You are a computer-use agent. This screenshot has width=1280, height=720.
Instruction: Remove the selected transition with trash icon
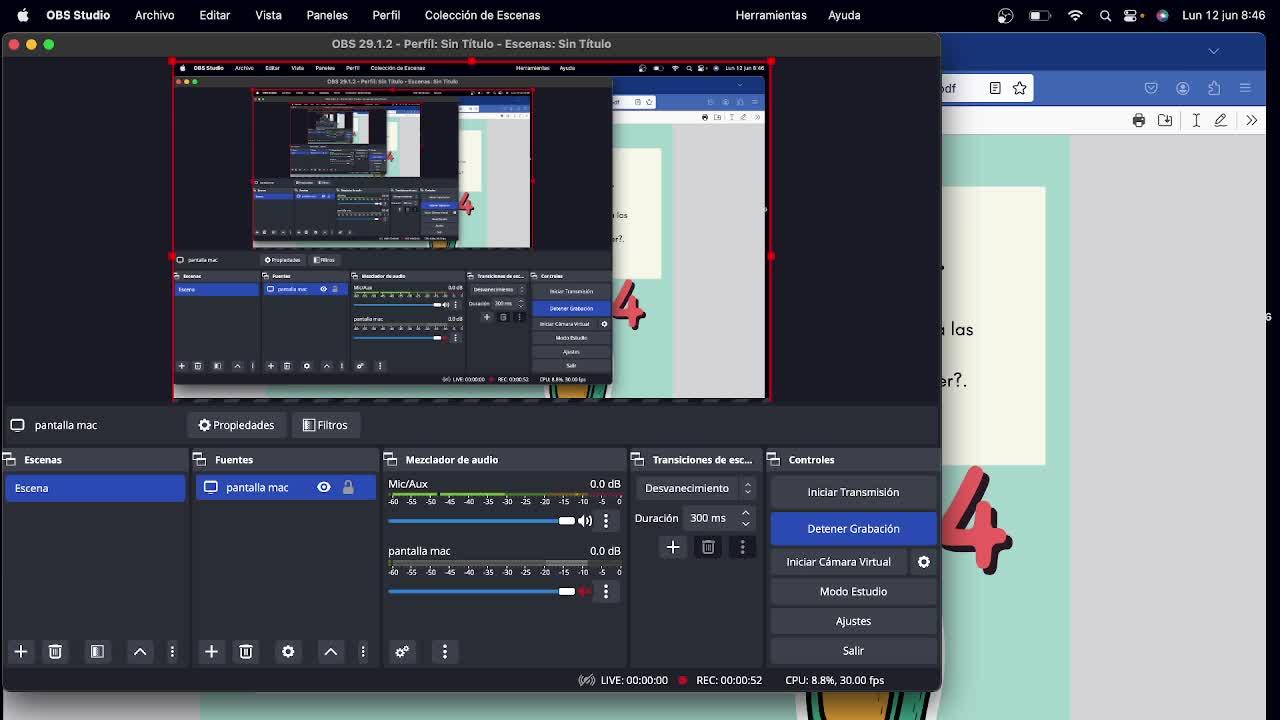click(708, 547)
